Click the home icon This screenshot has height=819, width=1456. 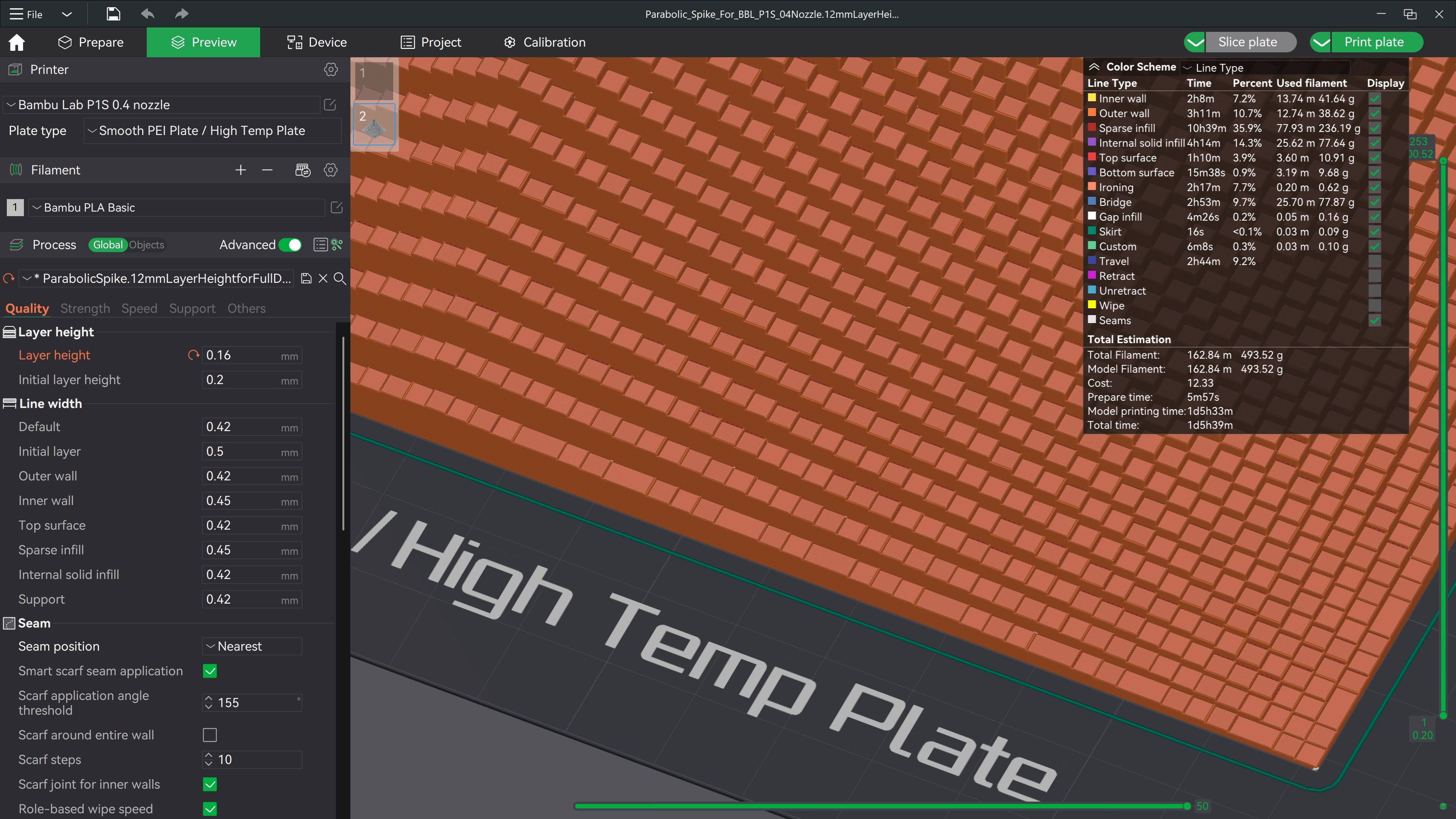(17, 42)
